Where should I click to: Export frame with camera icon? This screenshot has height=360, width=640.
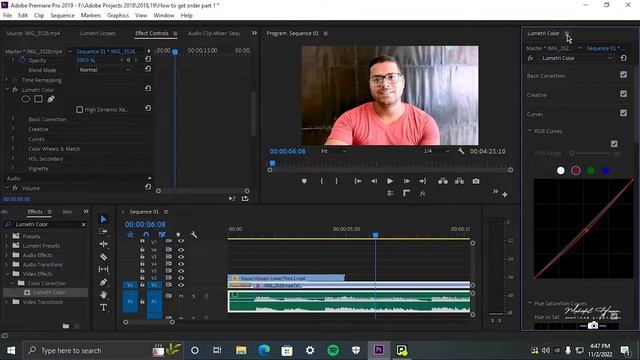(x=476, y=181)
